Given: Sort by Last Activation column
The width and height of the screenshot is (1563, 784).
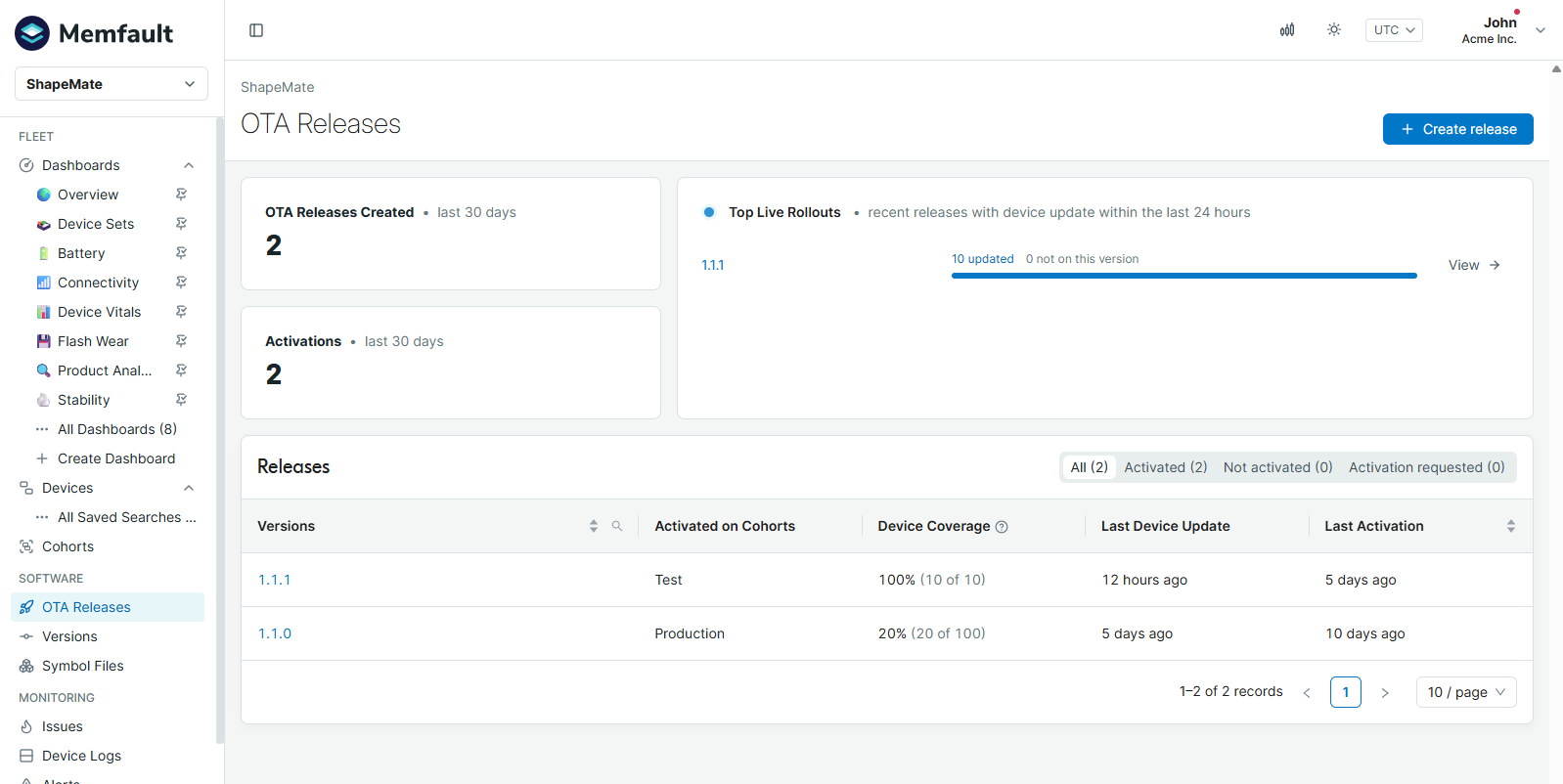Looking at the screenshot, I should point(1511,526).
